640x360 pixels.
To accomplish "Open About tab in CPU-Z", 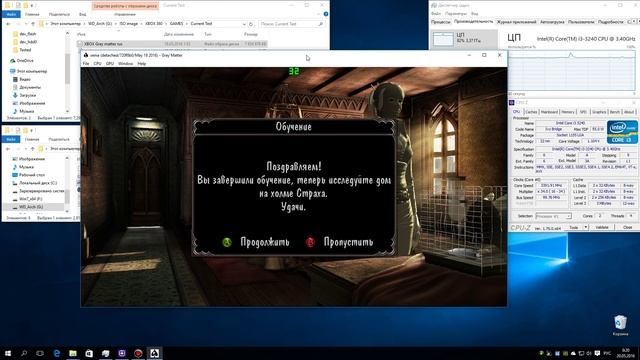I will (x=629, y=112).
